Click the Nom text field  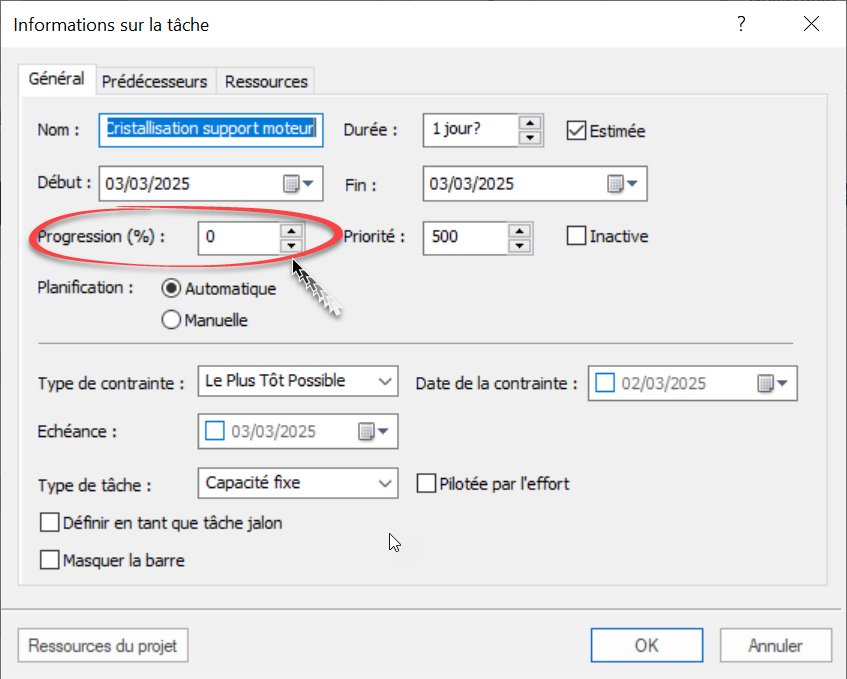212,130
